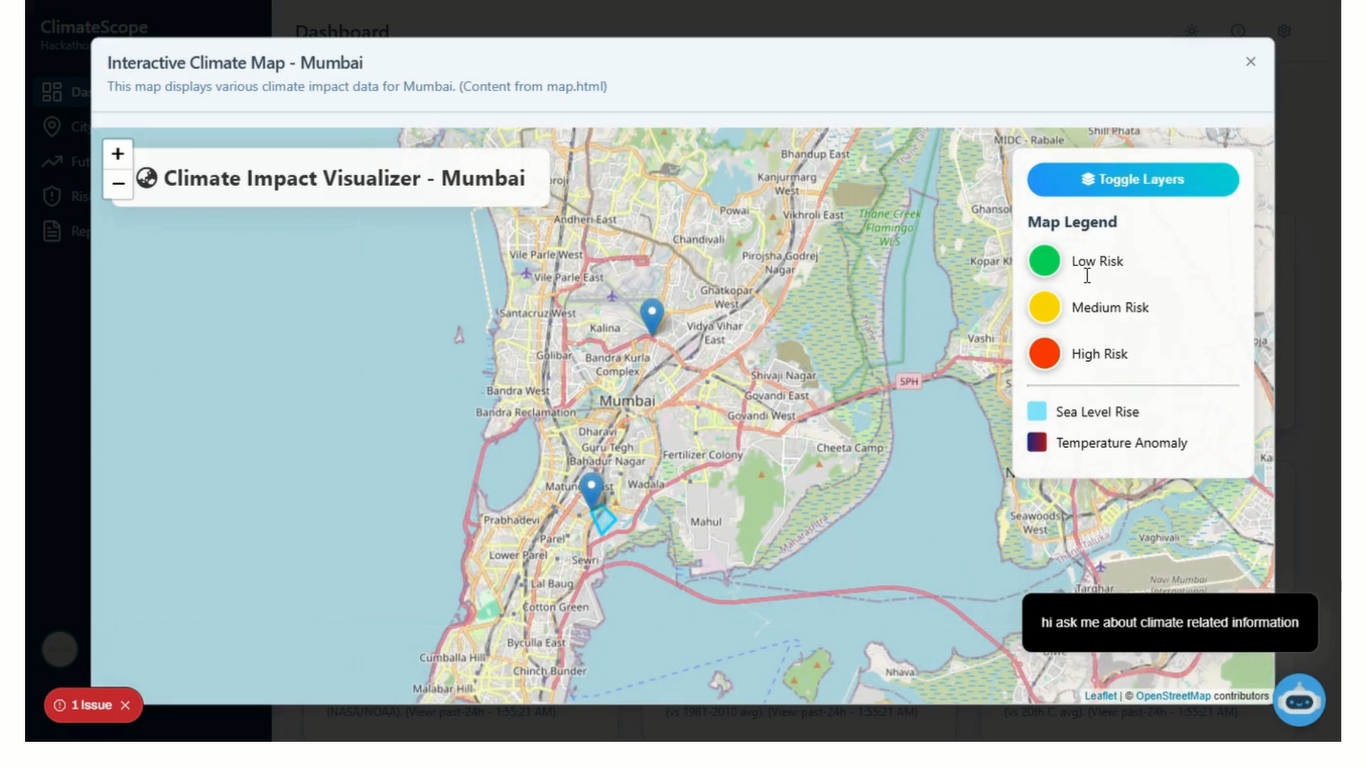1366x778 pixels.
Task: Click the 'Cheeta Camp' label on the map
Action: [851, 448]
